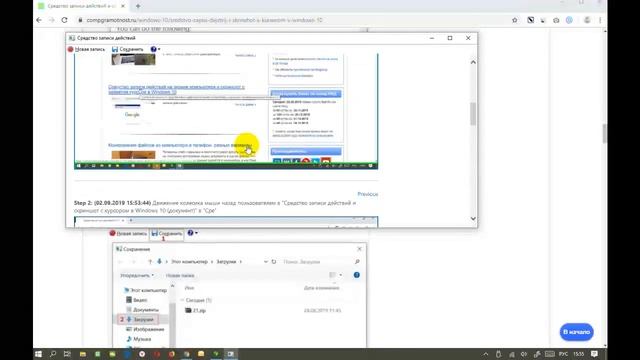Go back with Chrome back arrow
Image resolution: width=640 pixels, height=360 pixels.
click(39, 20)
